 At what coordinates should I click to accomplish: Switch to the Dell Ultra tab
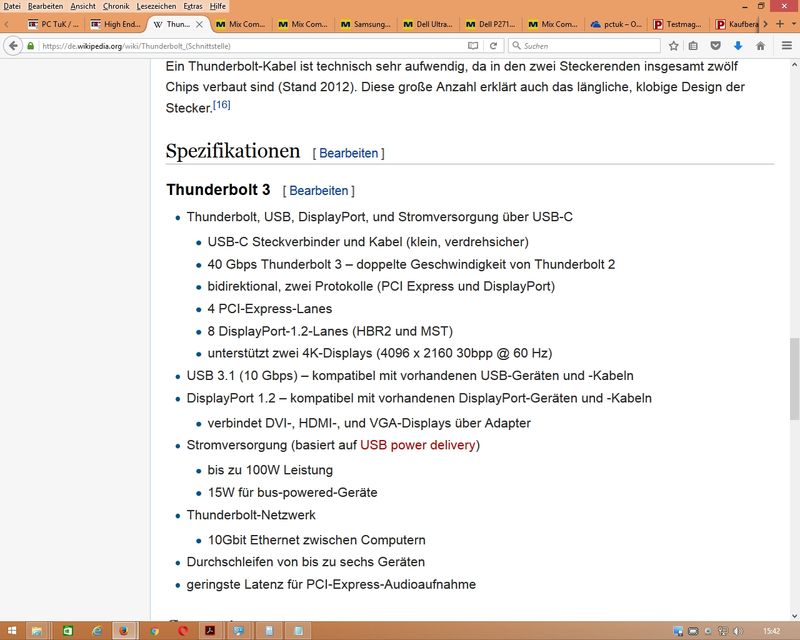click(x=428, y=24)
